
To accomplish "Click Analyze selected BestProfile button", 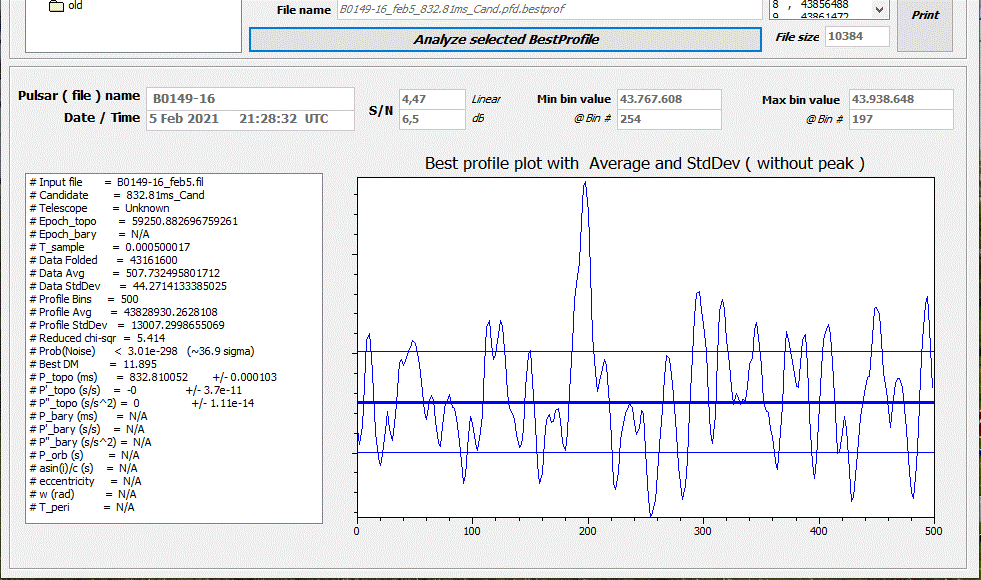I will 506,39.
